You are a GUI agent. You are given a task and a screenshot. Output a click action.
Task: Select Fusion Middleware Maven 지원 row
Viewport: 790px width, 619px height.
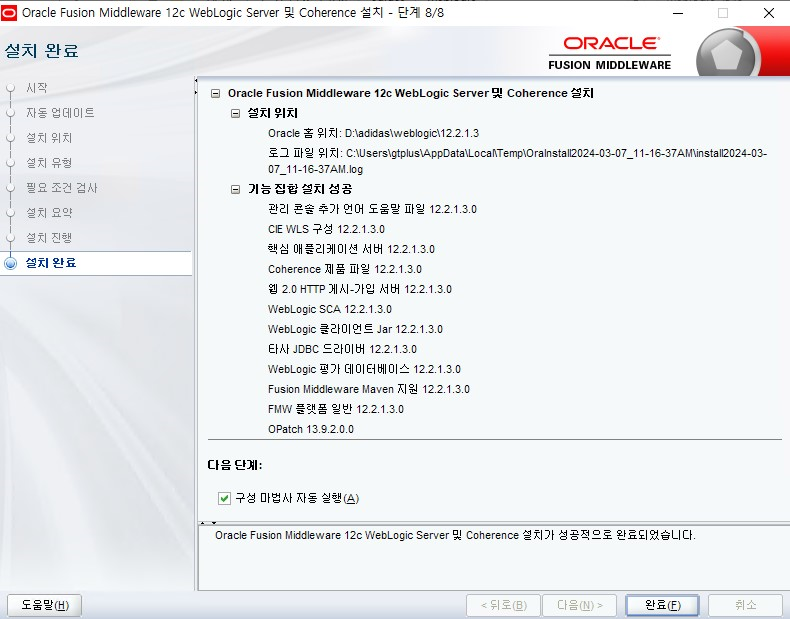coord(369,389)
